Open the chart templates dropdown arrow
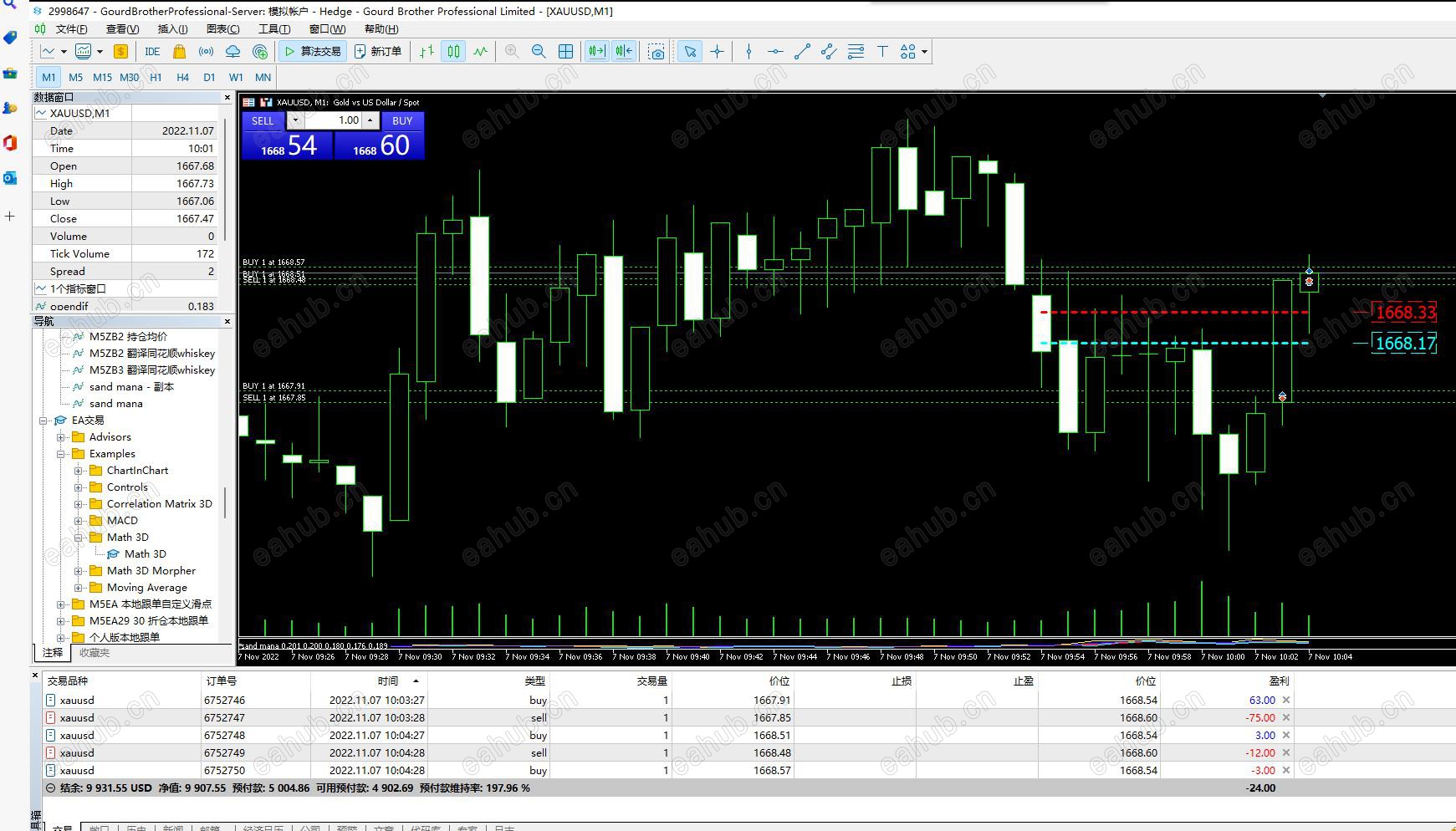The image size is (1456, 831). (x=100, y=52)
